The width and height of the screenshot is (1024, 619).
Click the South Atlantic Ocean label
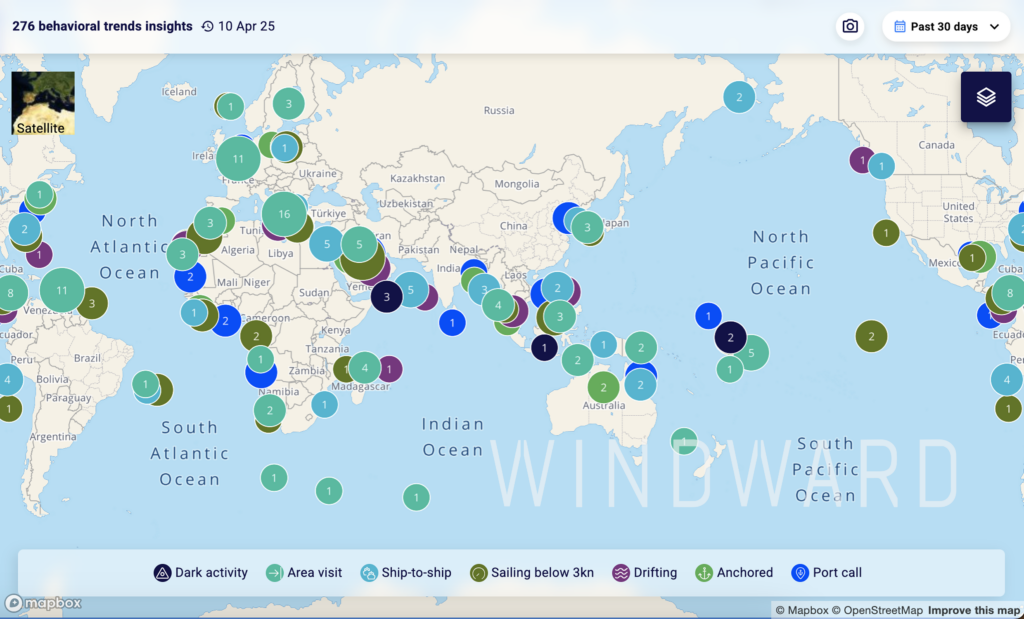[x=189, y=453]
